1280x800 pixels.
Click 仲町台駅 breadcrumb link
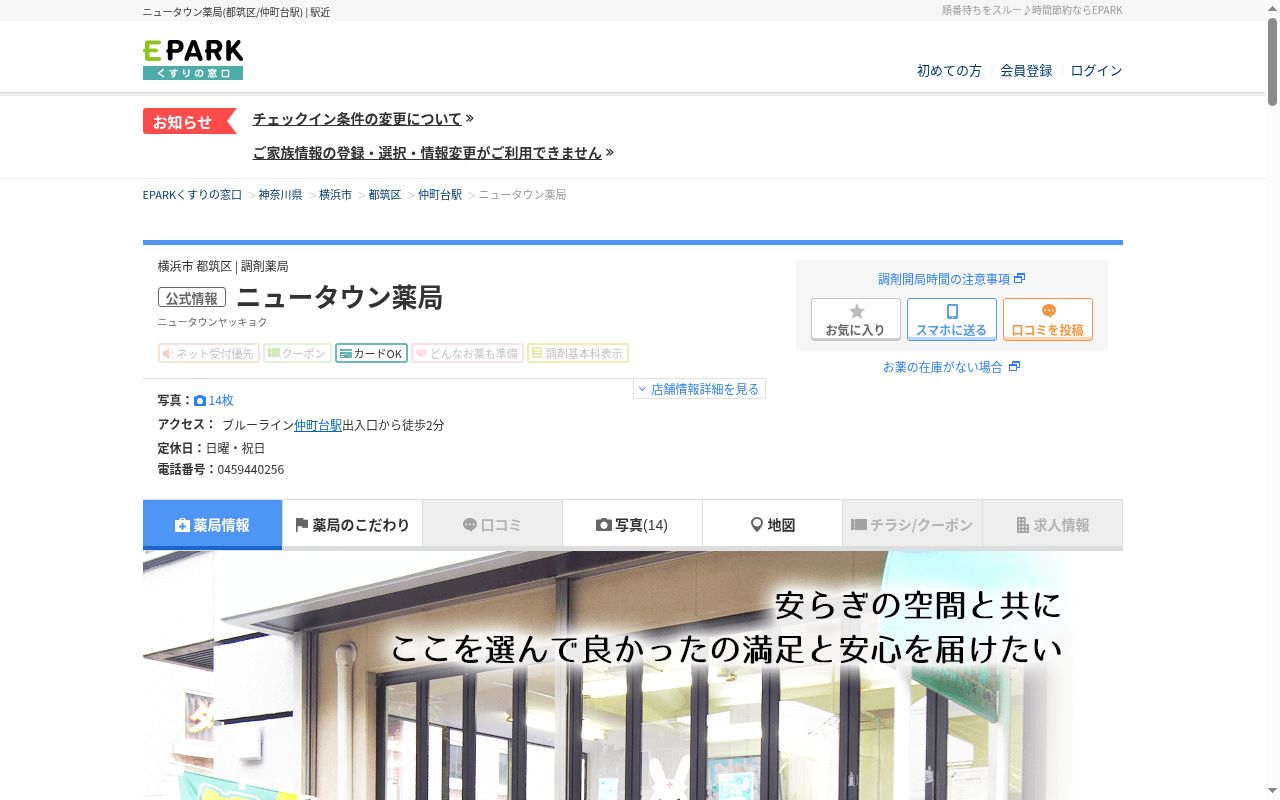coord(440,195)
